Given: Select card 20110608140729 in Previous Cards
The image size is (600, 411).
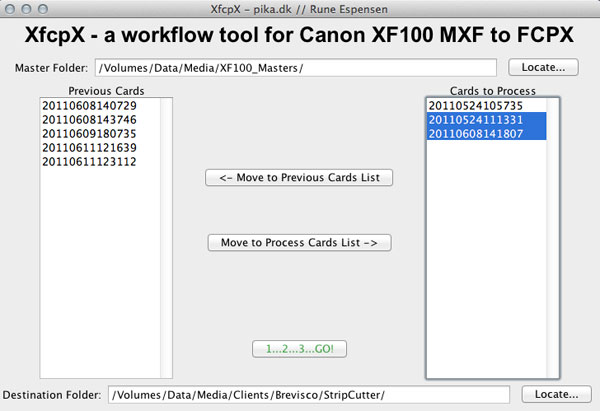Looking at the screenshot, I should (x=101, y=106).
